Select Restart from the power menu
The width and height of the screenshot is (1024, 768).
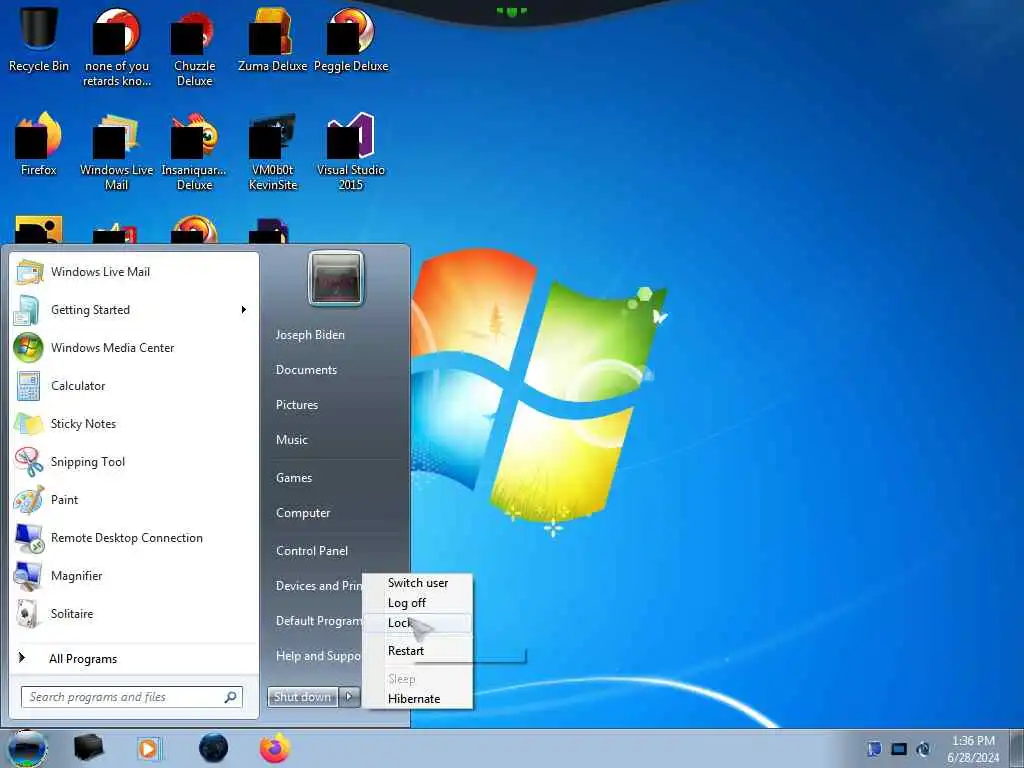click(417, 650)
